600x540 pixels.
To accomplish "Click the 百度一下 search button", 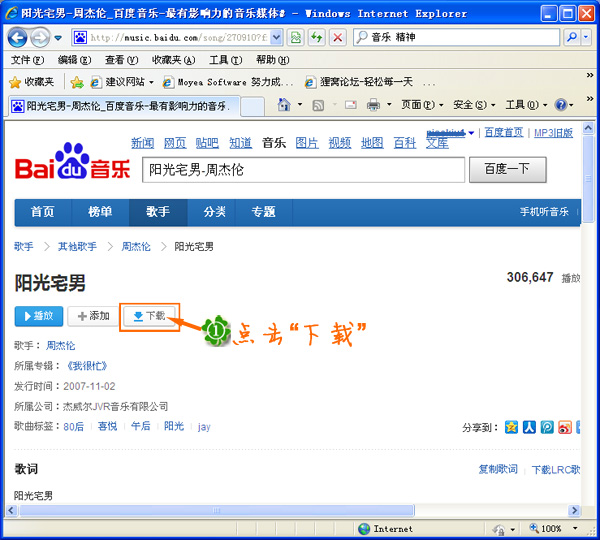I will point(508,169).
